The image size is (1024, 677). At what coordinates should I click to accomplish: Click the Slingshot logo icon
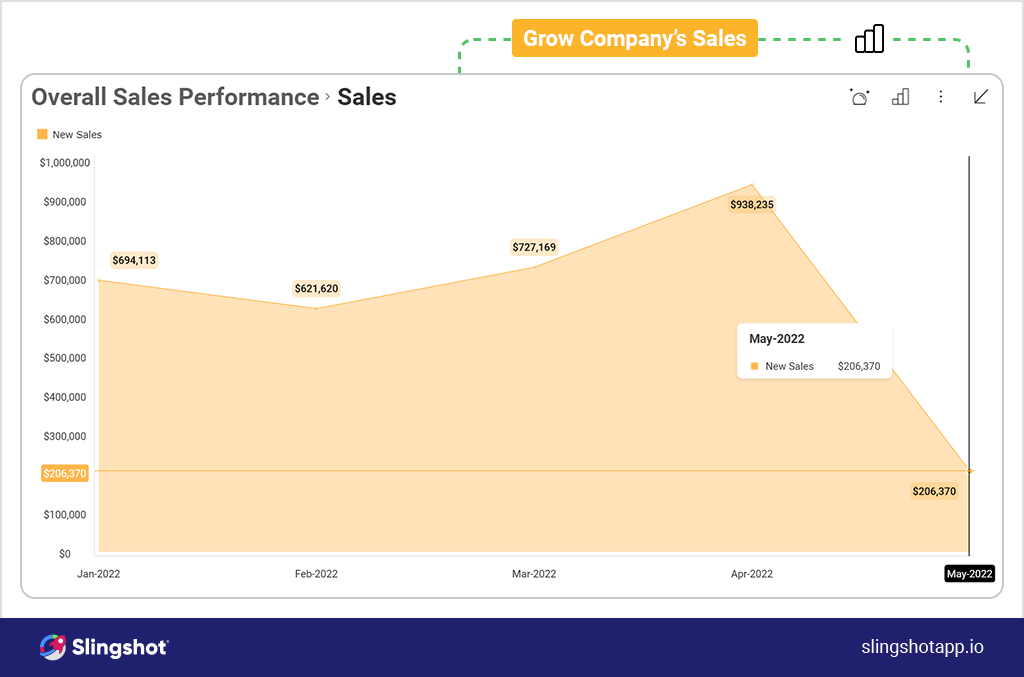[x=53, y=647]
